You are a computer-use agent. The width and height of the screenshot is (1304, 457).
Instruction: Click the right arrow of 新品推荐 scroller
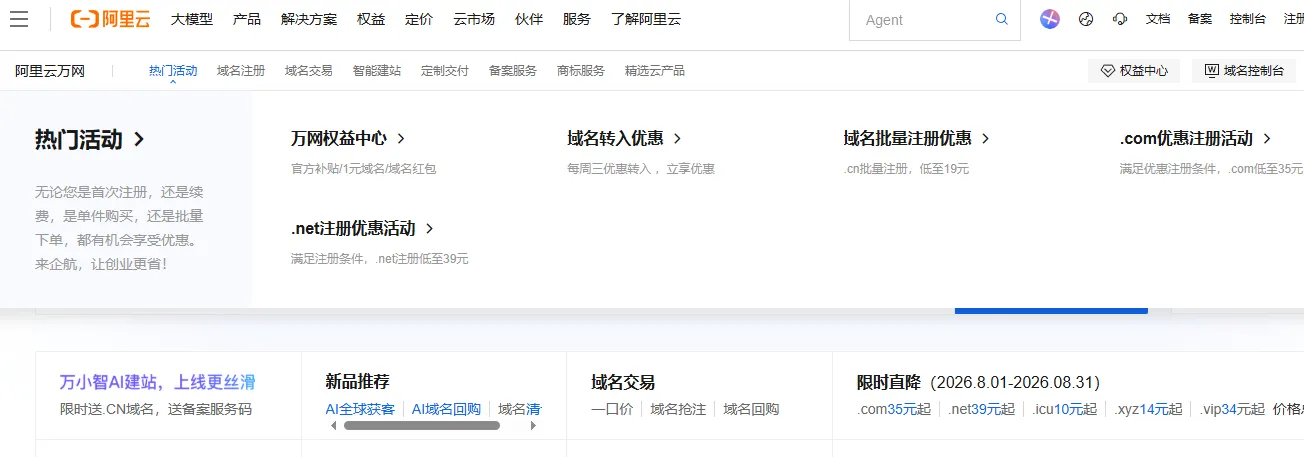coord(533,426)
